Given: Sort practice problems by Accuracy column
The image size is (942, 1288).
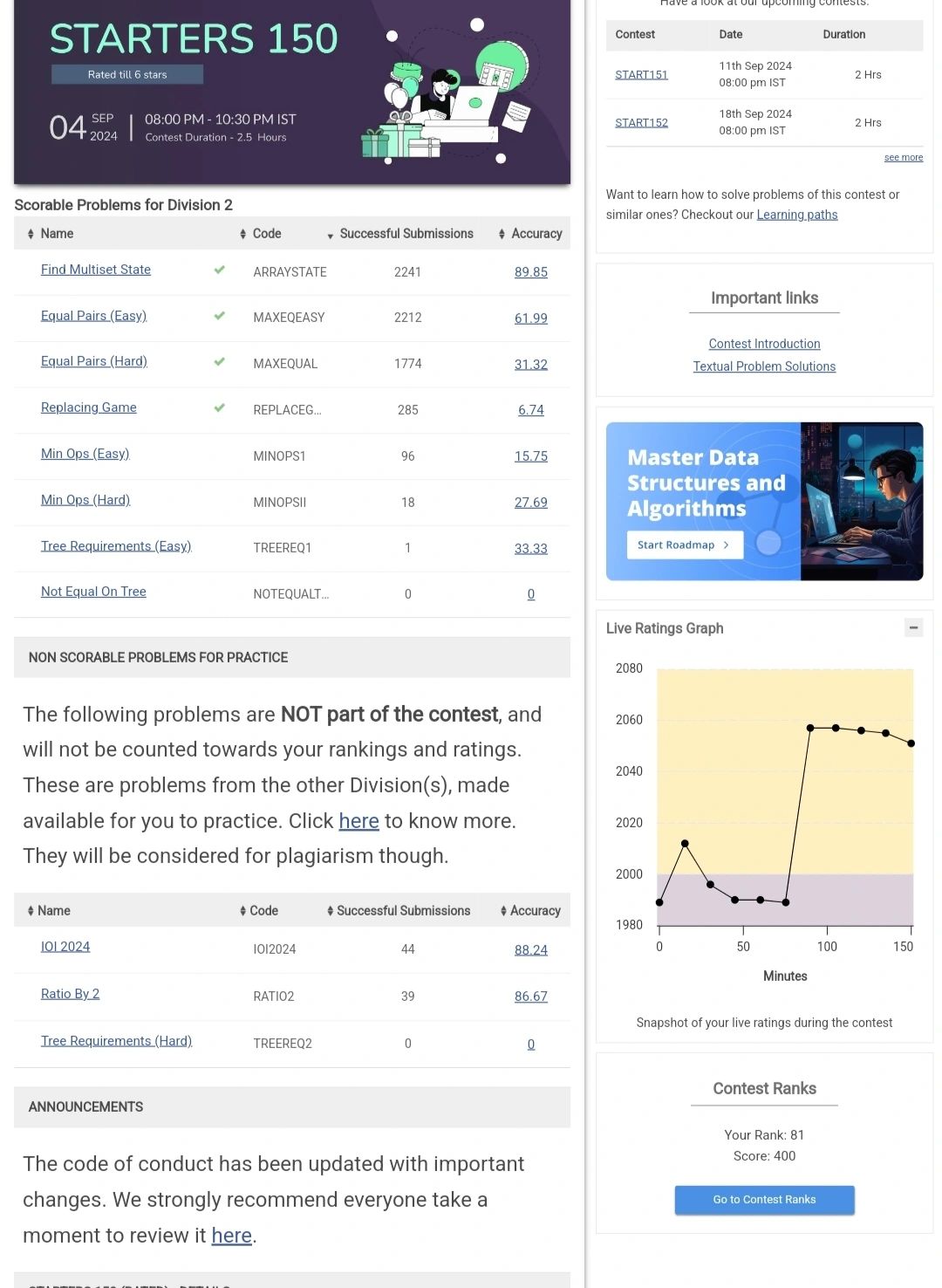Looking at the screenshot, I should tap(530, 911).
